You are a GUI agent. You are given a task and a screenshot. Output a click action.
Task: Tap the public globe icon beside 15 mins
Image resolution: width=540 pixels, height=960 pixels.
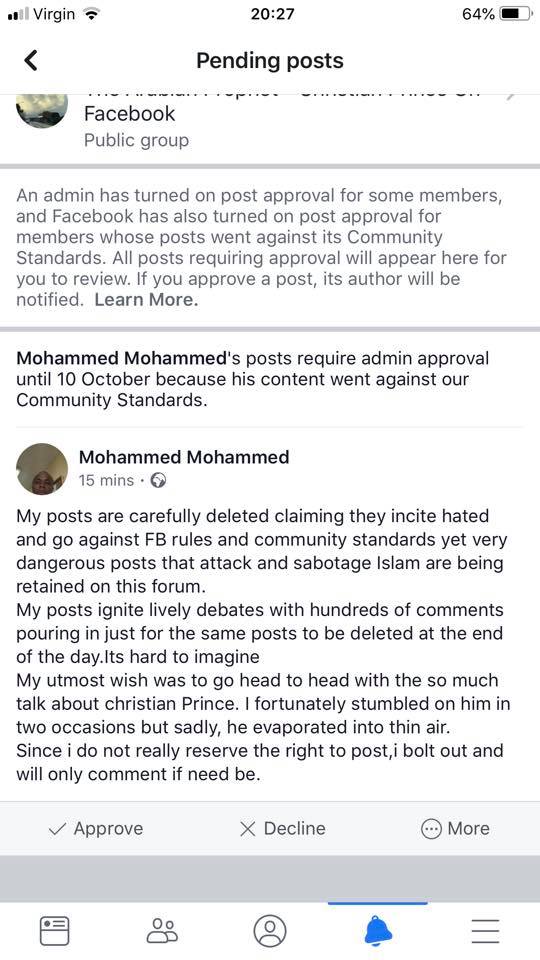pyautogui.click(x=159, y=481)
